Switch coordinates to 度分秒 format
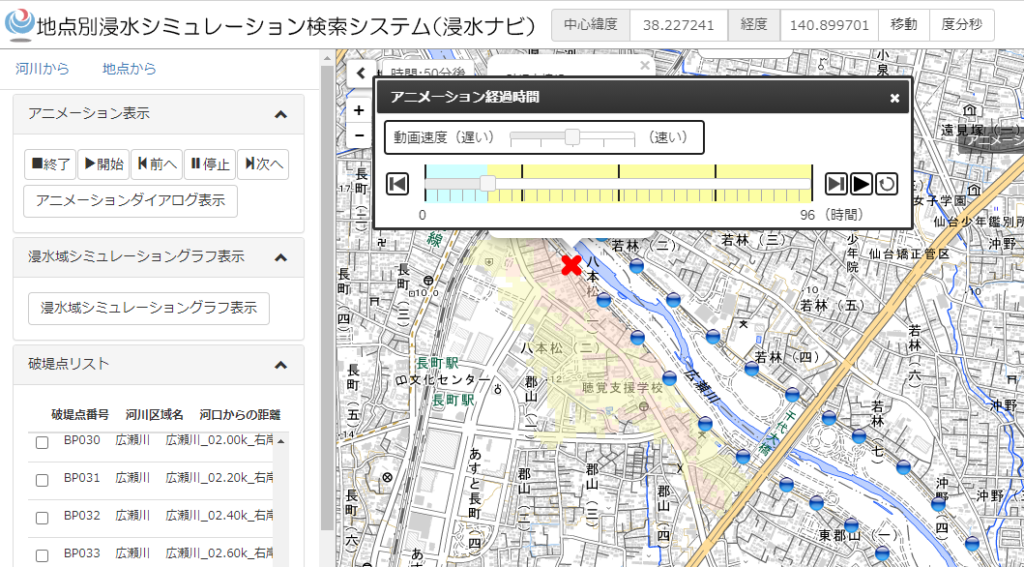1024x567 pixels. tap(961, 25)
